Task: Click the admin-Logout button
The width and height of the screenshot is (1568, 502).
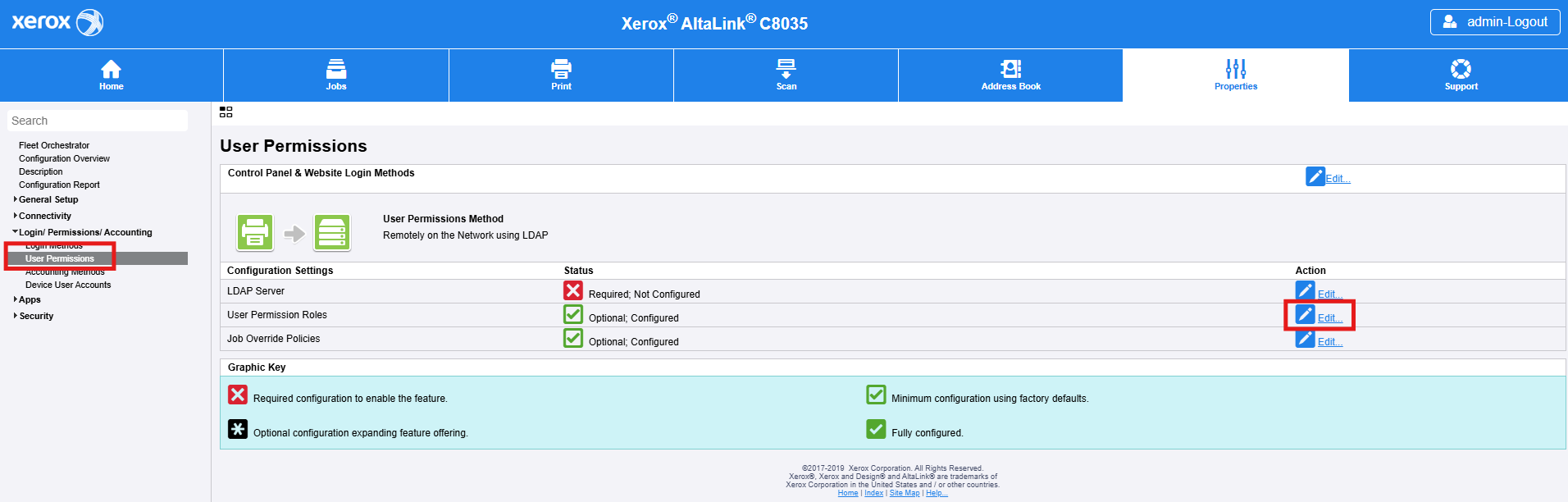Action: 1494,22
